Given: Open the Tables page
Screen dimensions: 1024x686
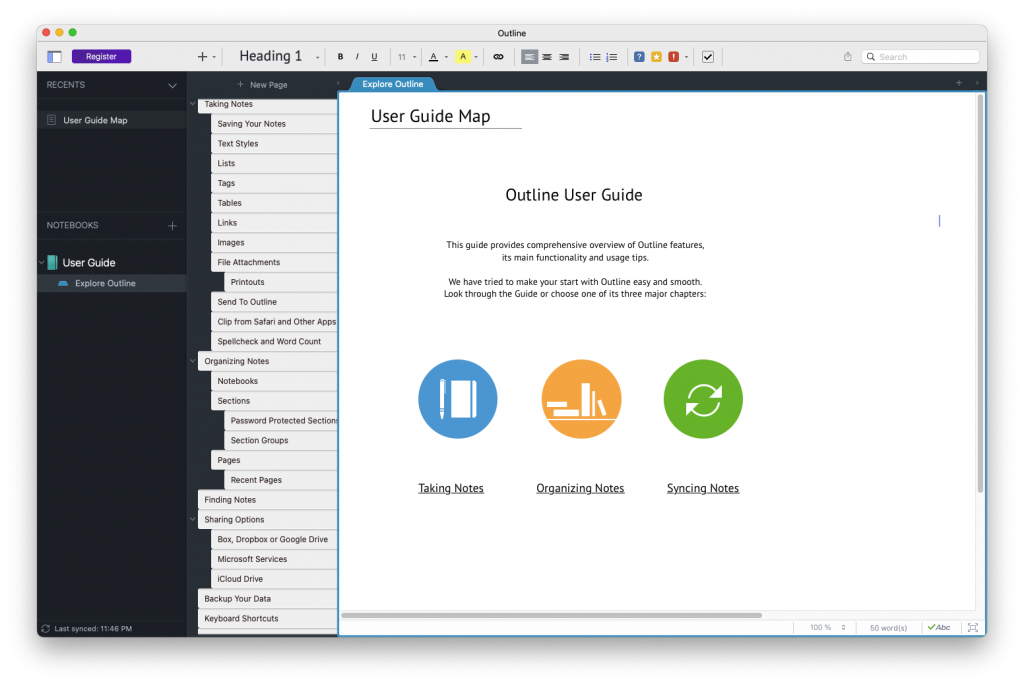Looking at the screenshot, I should click(274, 203).
